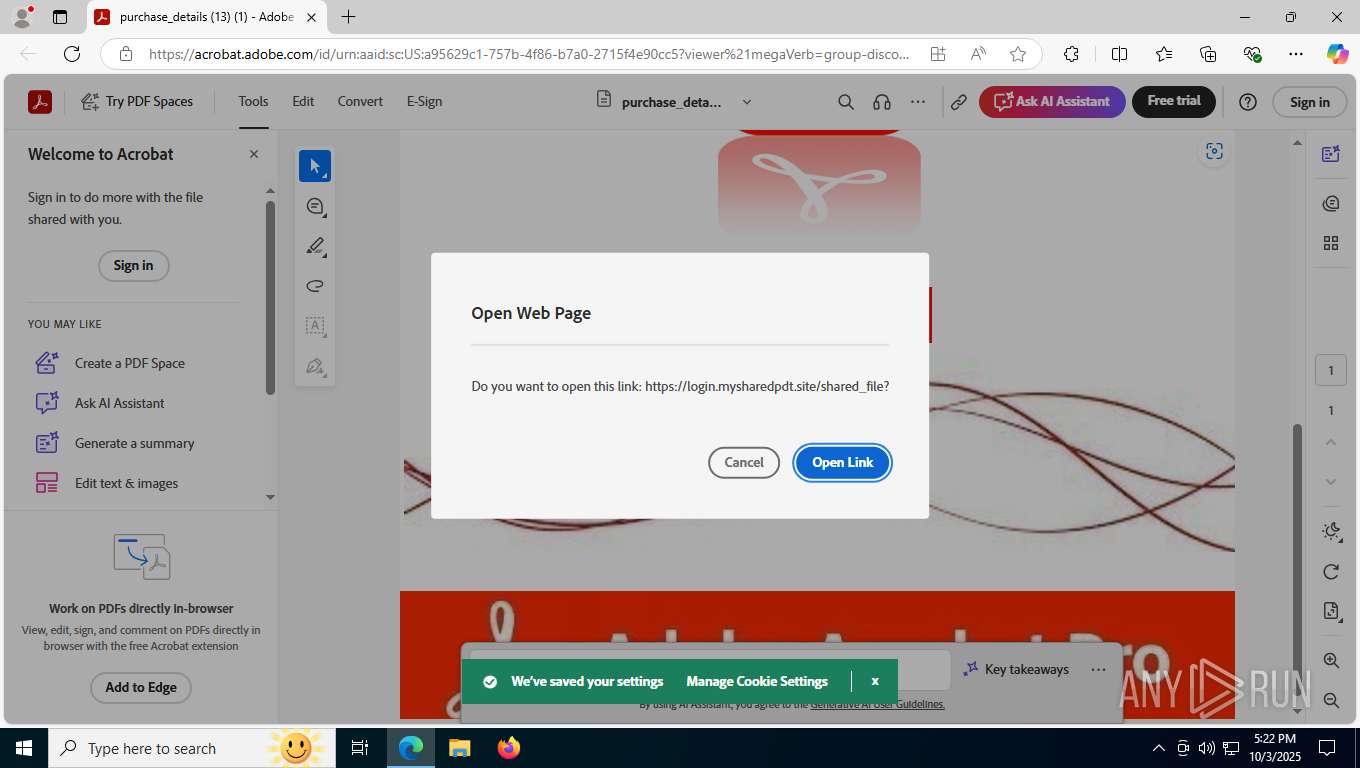Viewport: 1360px width, 768px height.
Task: Select the arrow selection tool
Action: tap(315, 166)
